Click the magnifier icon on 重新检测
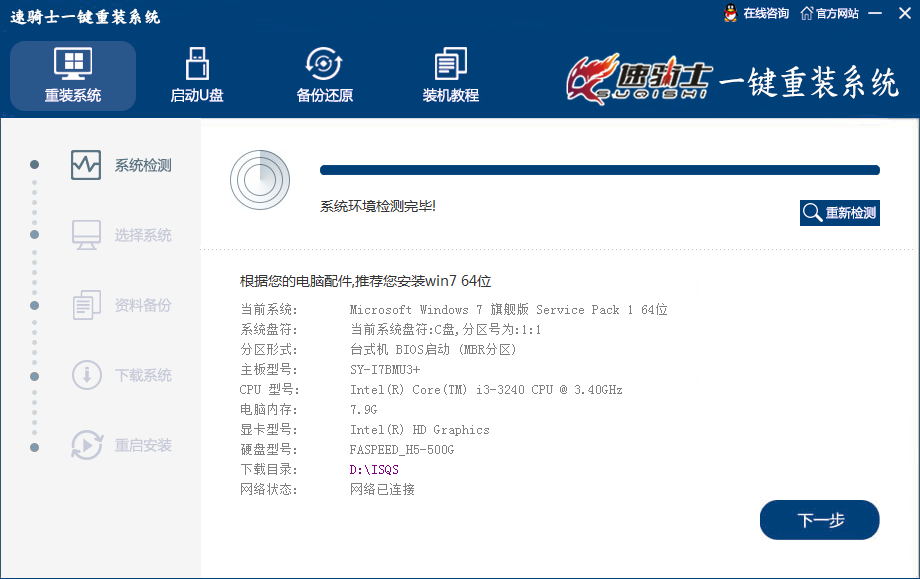920x579 pixels. [x=813, y=212]
